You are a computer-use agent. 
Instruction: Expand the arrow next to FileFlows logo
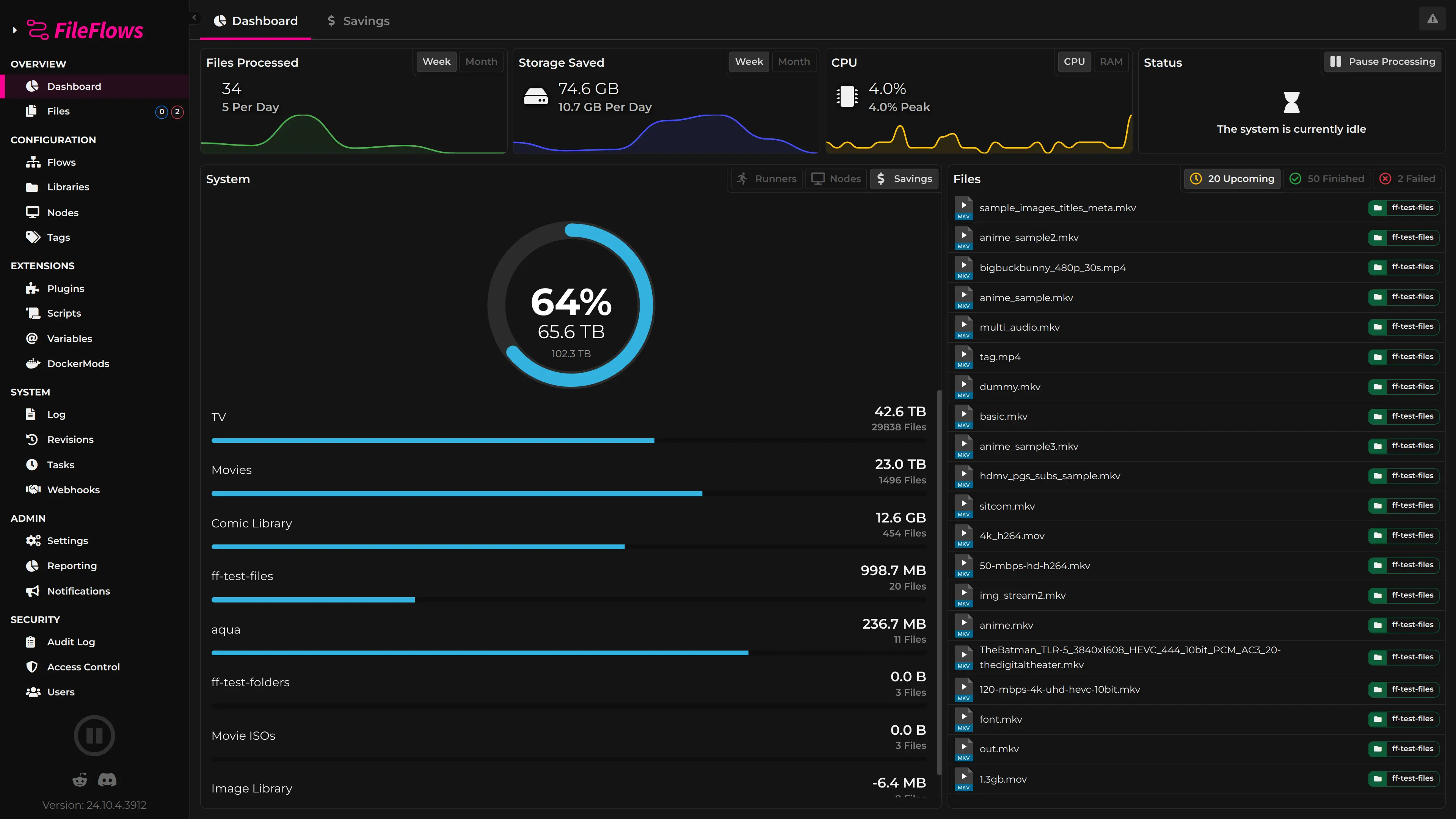15,30
